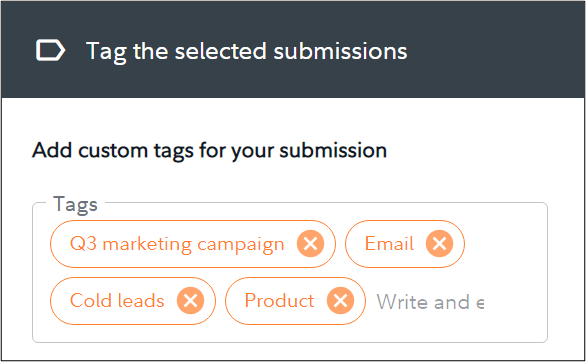Screen dimensions: 586x362
Task: Click the x circle beside Product
Action: tap(340, 300)
